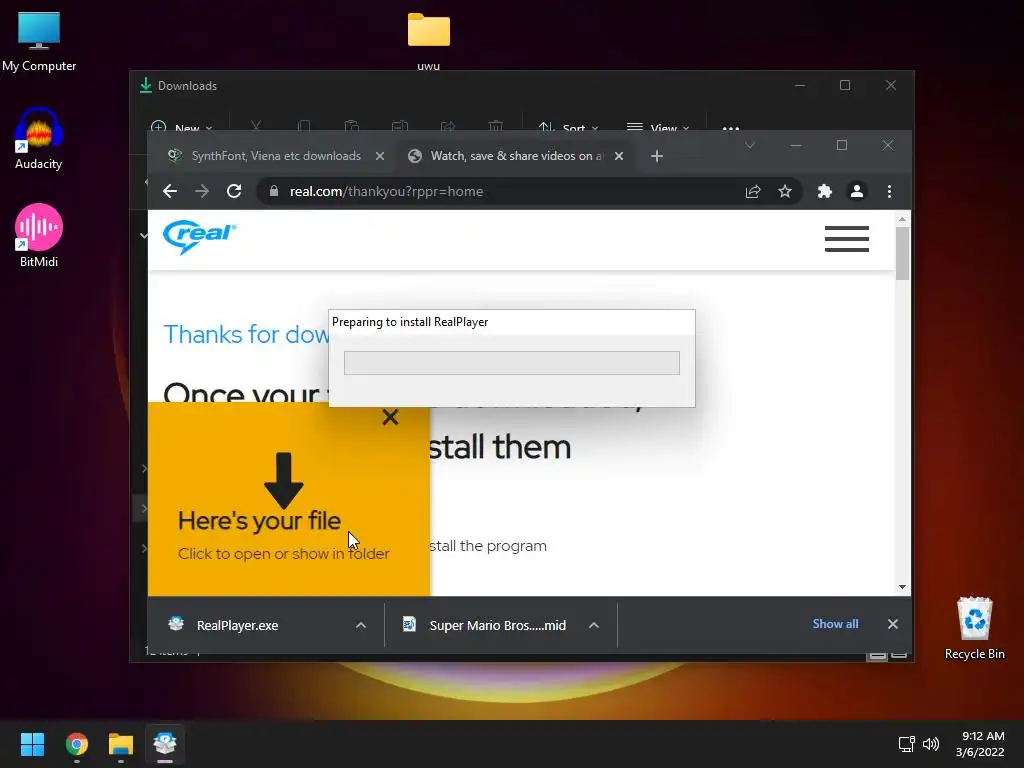The width and height of the screenshot is (1024, 768).
Task: Open the Chrome profile avatar
Action: coord(857,191)
